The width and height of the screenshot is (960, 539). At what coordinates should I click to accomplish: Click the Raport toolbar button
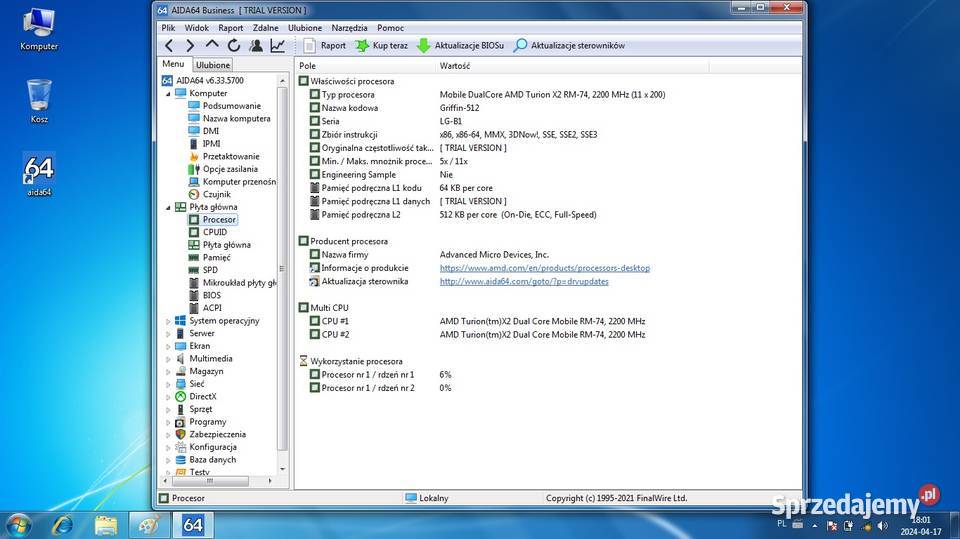325,45
